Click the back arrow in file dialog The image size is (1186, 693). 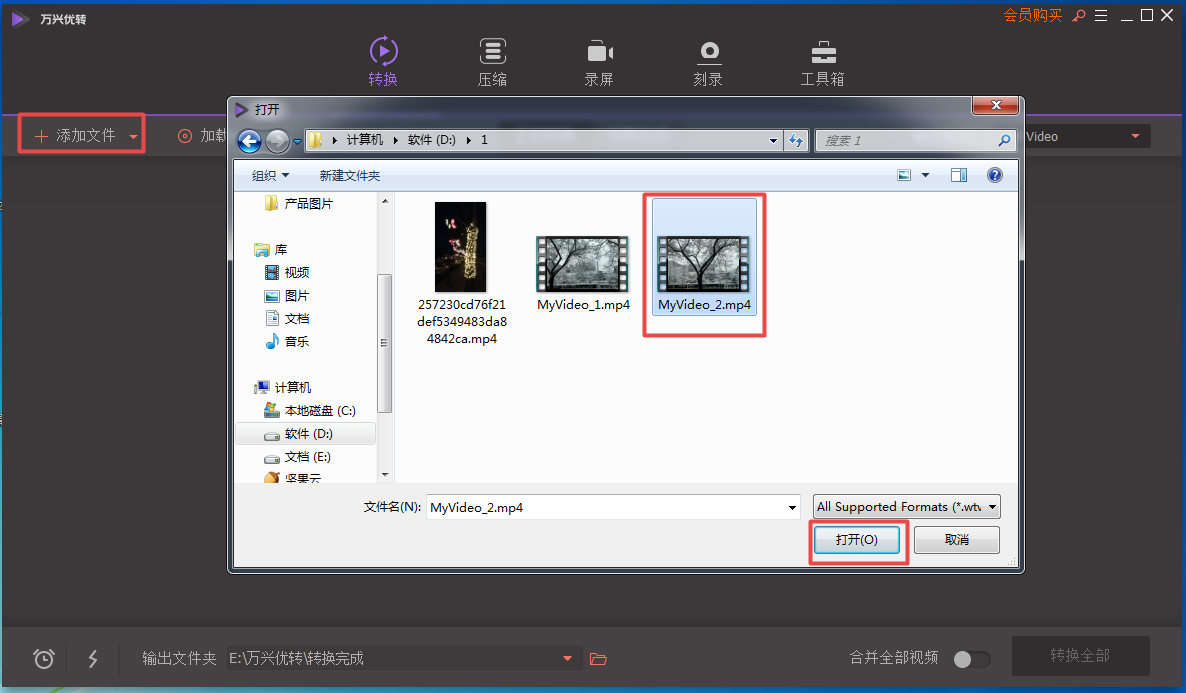pos(249,141)
